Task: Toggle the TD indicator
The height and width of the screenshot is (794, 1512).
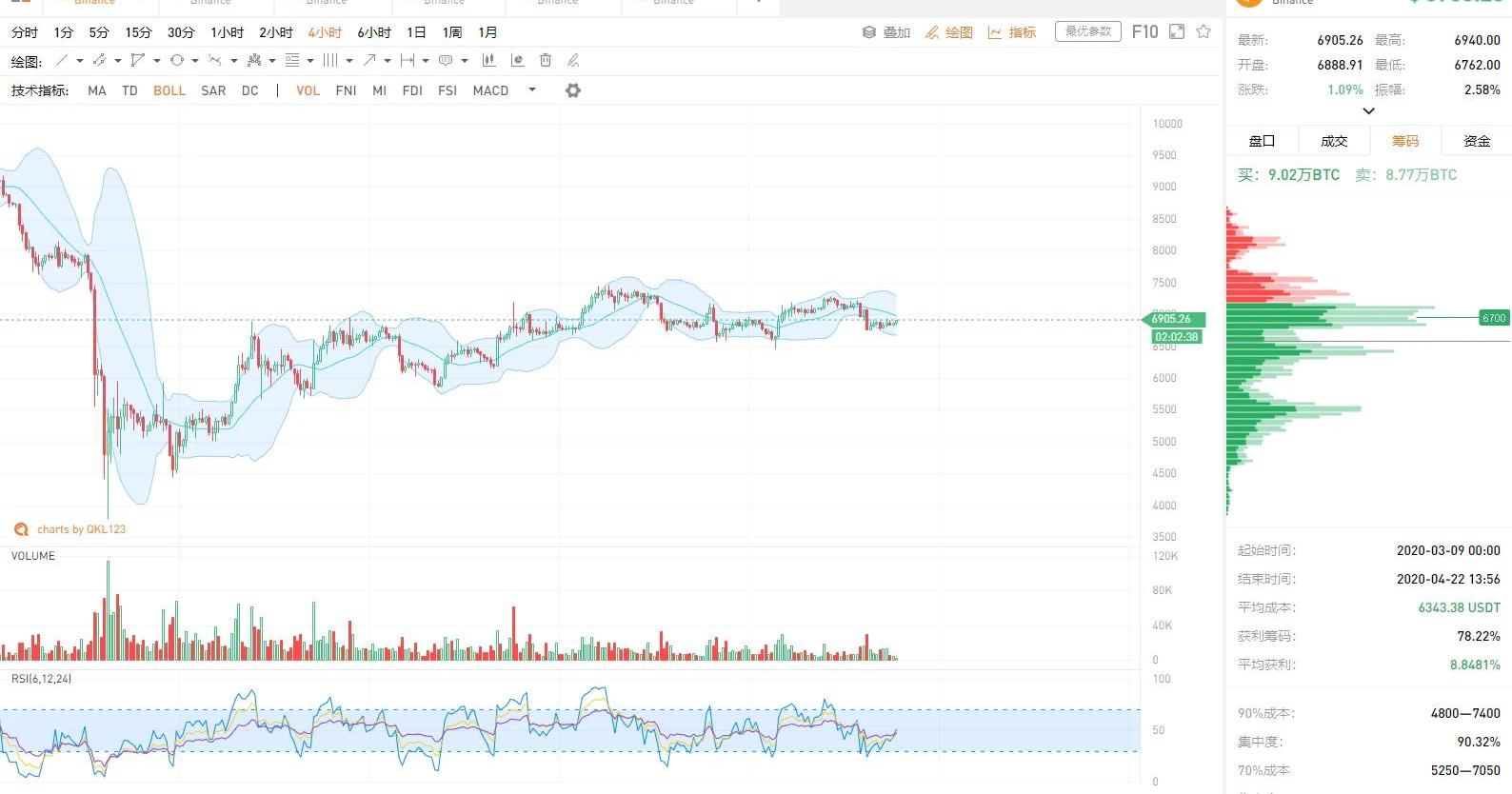Action: pos(129,90)
